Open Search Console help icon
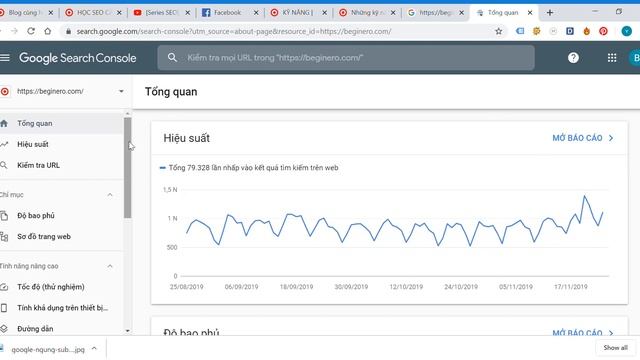640x360 pixels. pos(573,58)
